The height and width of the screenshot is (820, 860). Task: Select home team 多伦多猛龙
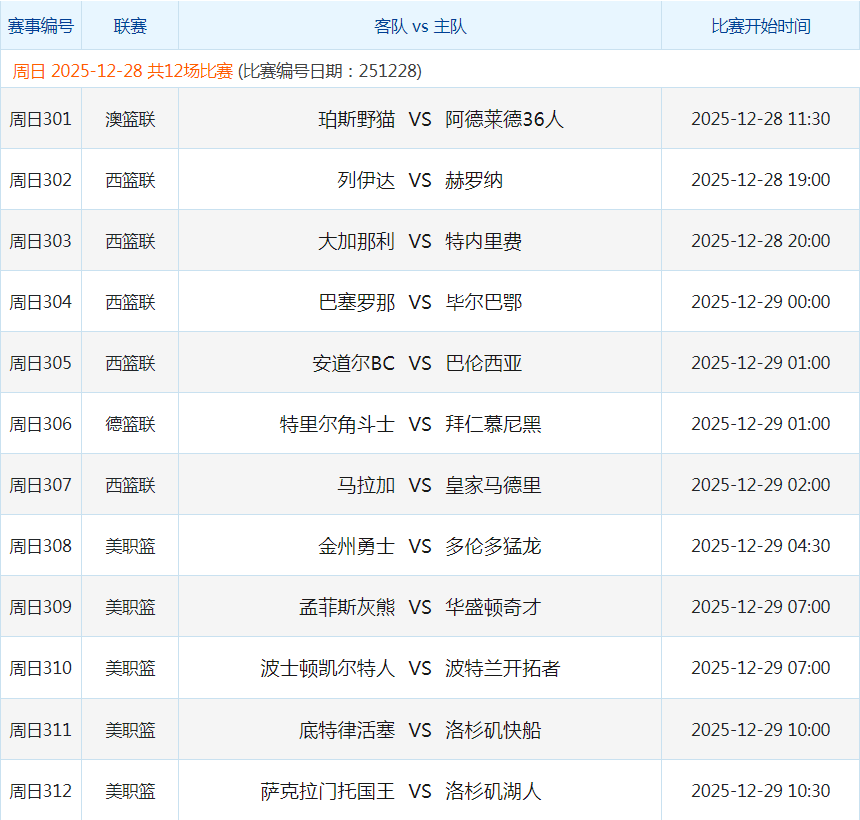(x=493, y=545)
